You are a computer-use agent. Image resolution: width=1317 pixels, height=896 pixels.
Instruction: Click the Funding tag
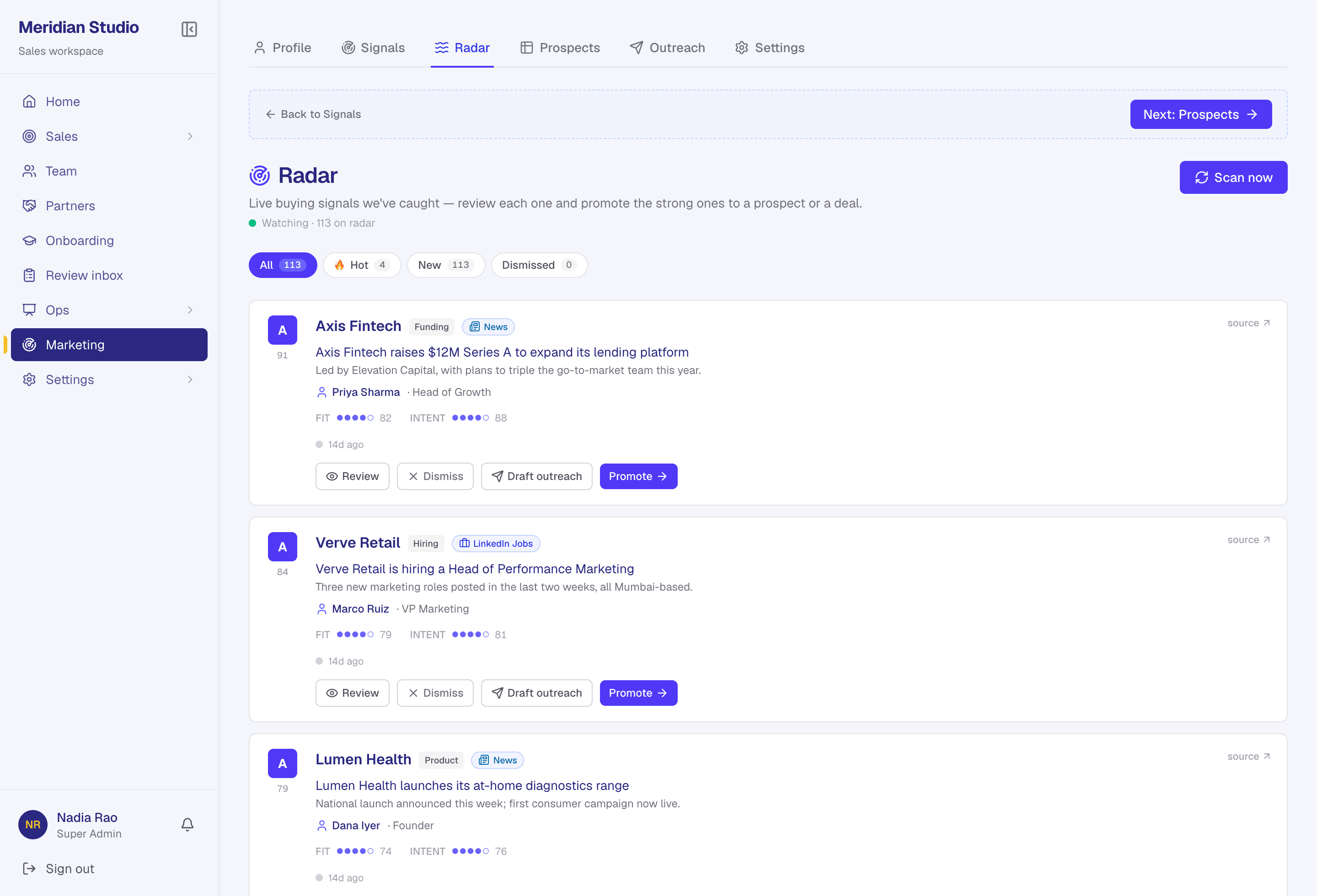[x=431, y=327]
